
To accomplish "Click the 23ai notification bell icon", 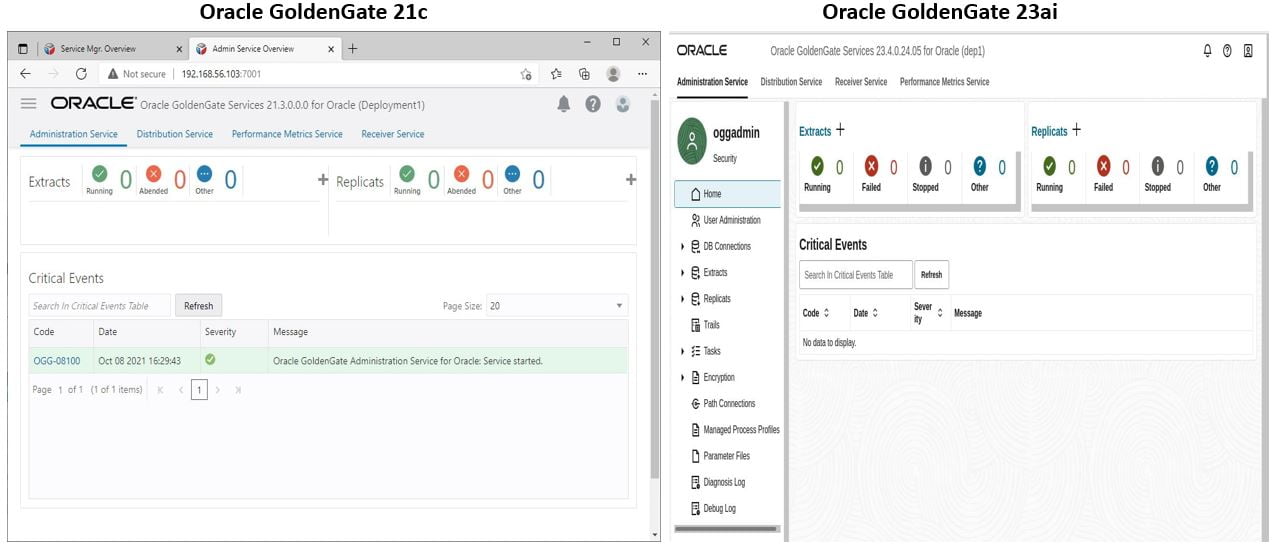I will (x=1207, y=51).
